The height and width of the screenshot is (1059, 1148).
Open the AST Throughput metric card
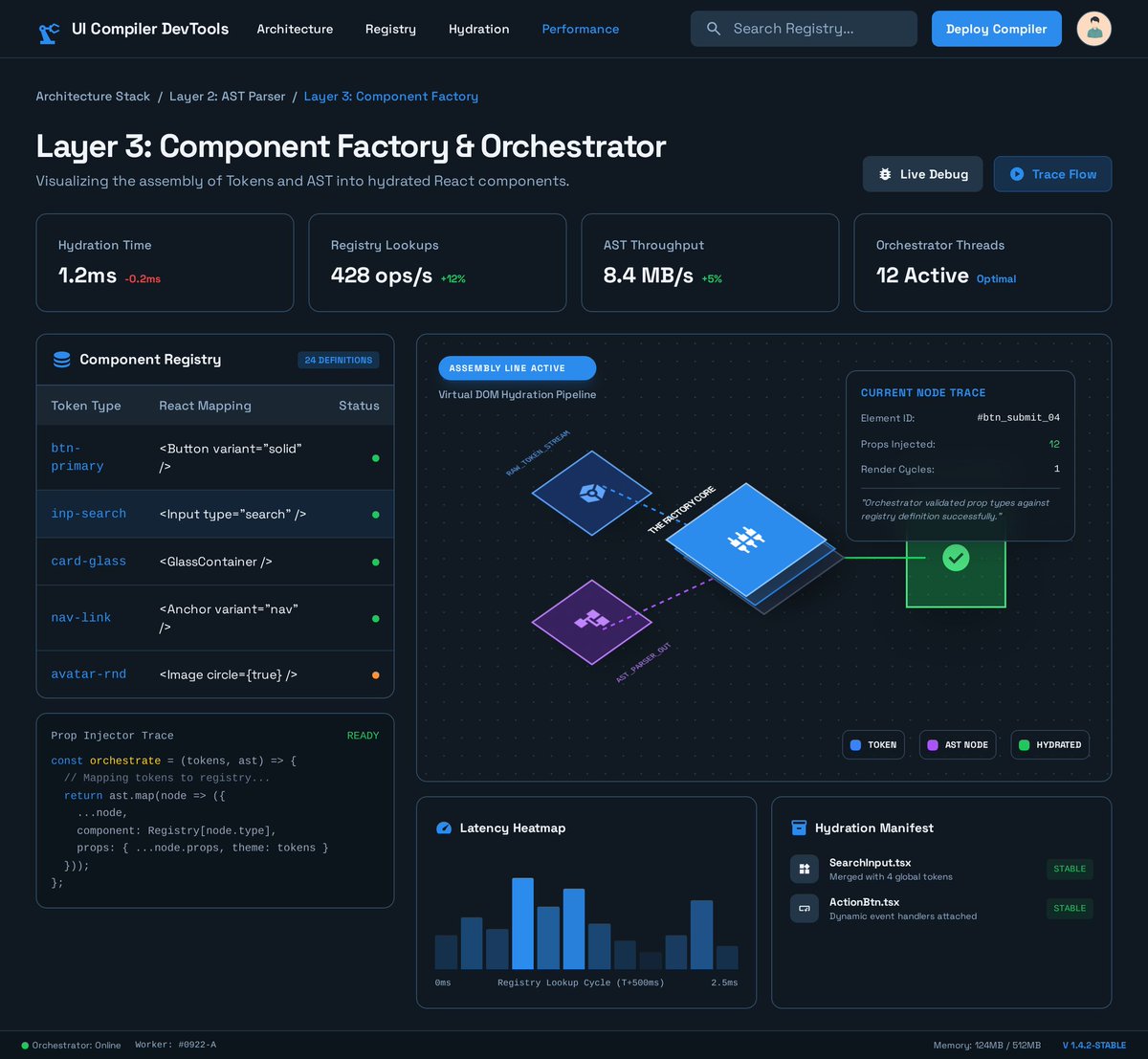(710, 262)
